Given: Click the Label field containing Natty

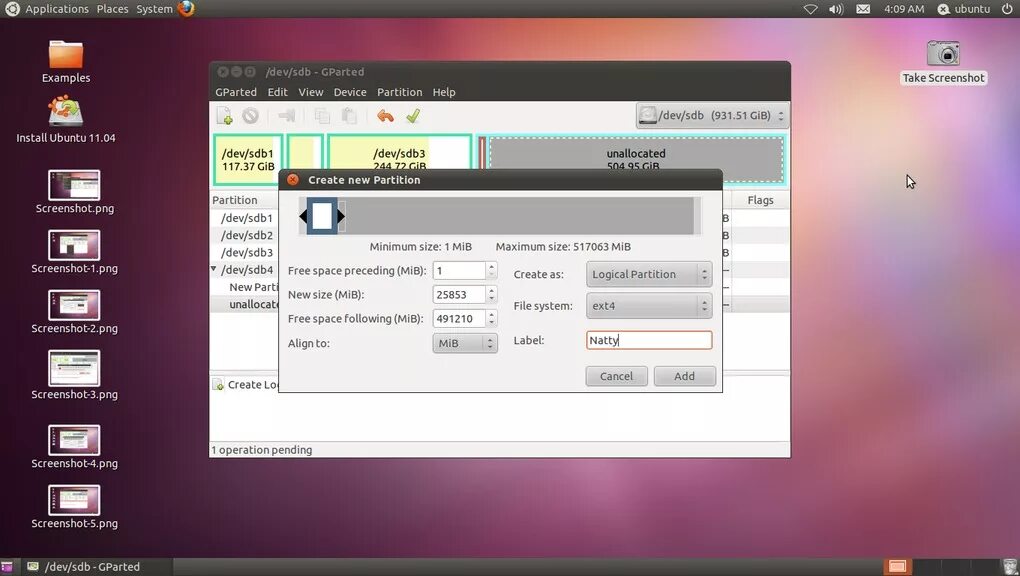Looking at the screenshot, I should (x=649, y=340).
